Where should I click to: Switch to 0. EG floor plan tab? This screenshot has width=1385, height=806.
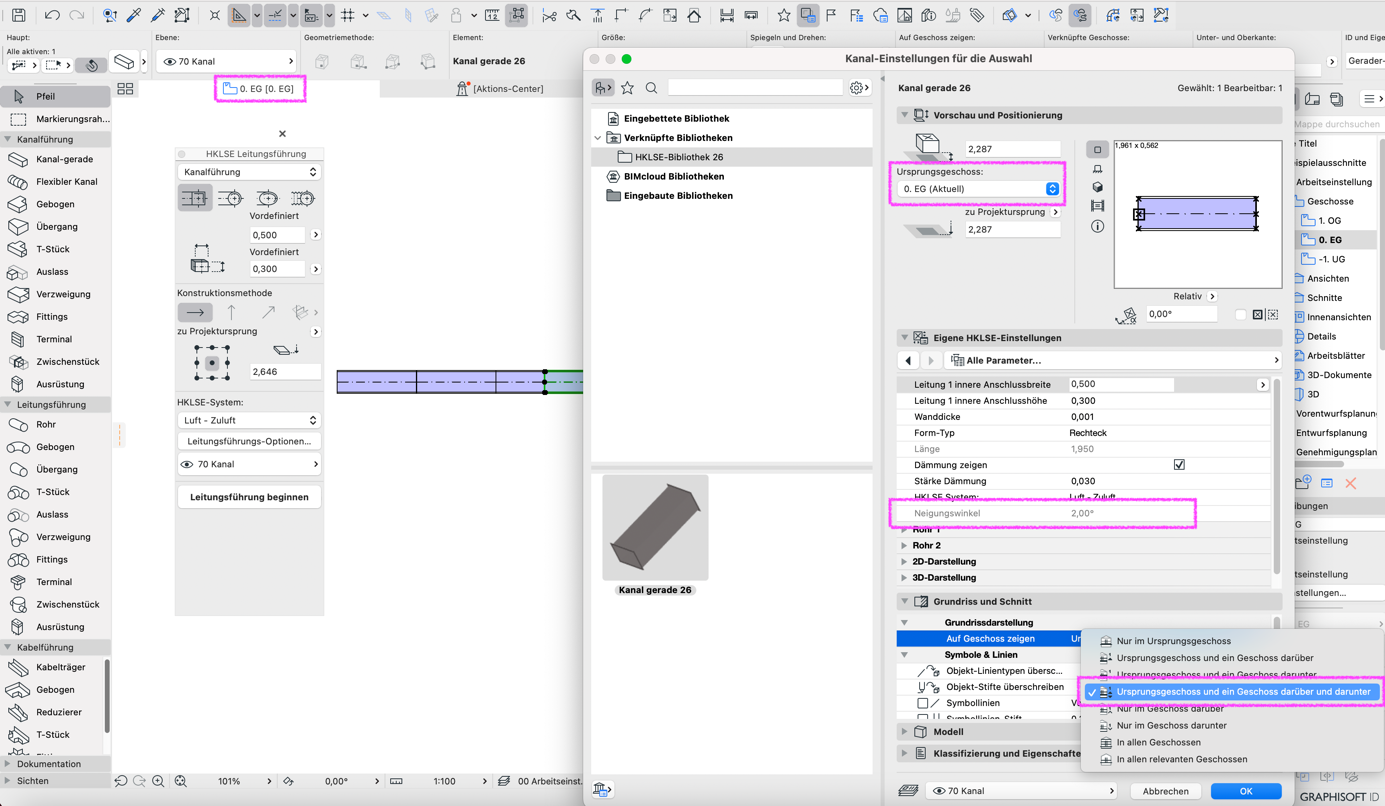click(x=260, y=89)
